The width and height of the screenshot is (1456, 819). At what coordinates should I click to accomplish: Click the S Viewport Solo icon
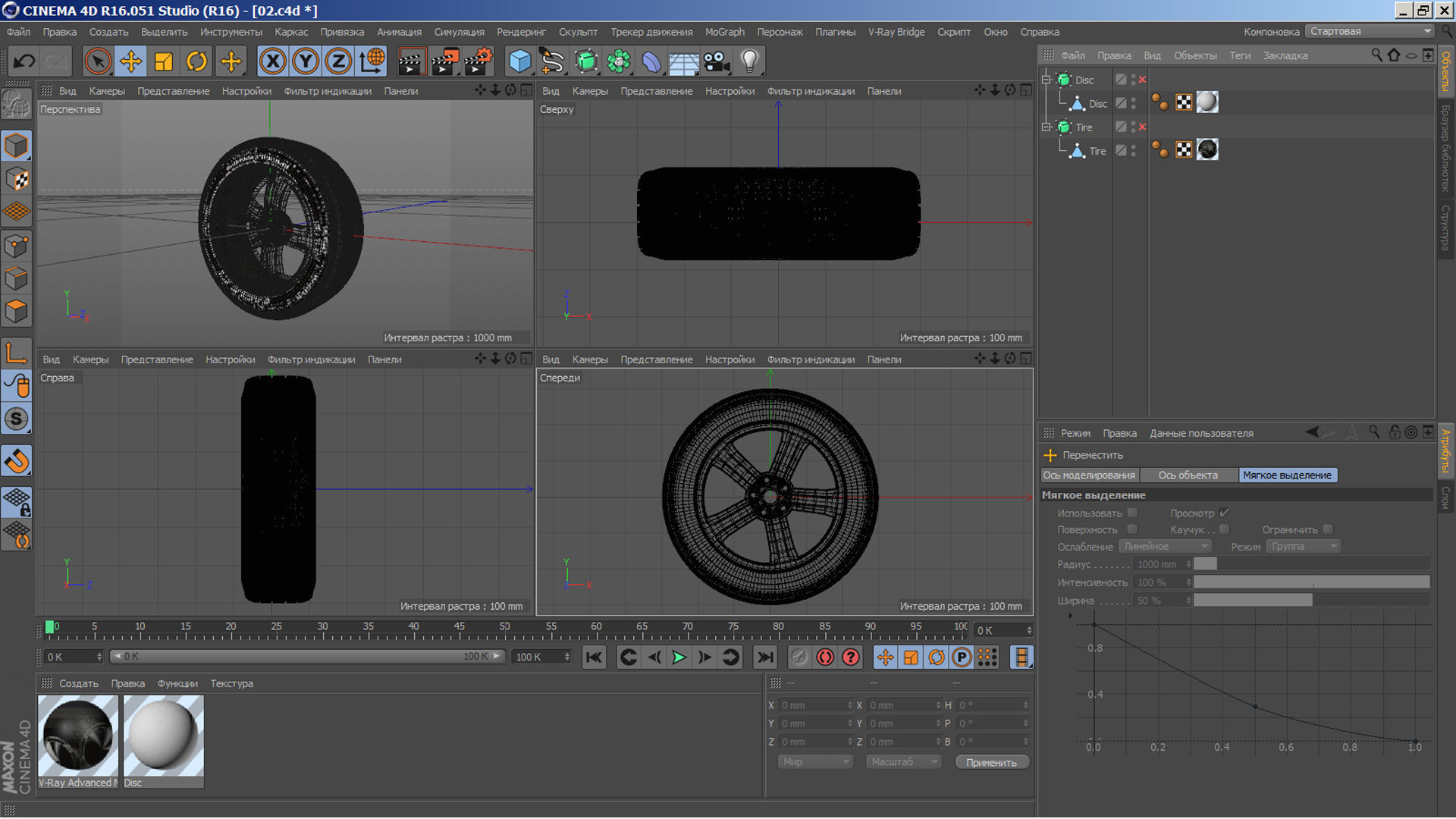click(x=17, y=419)
